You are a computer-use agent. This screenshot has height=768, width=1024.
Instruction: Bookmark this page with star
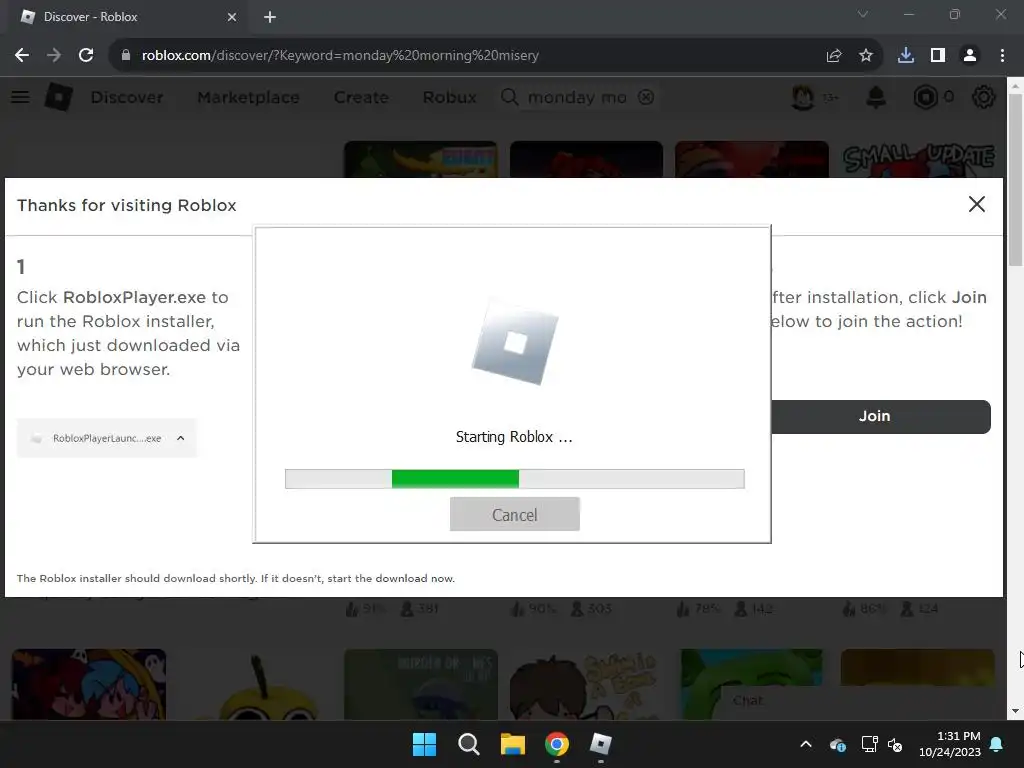tap(866, 56)
